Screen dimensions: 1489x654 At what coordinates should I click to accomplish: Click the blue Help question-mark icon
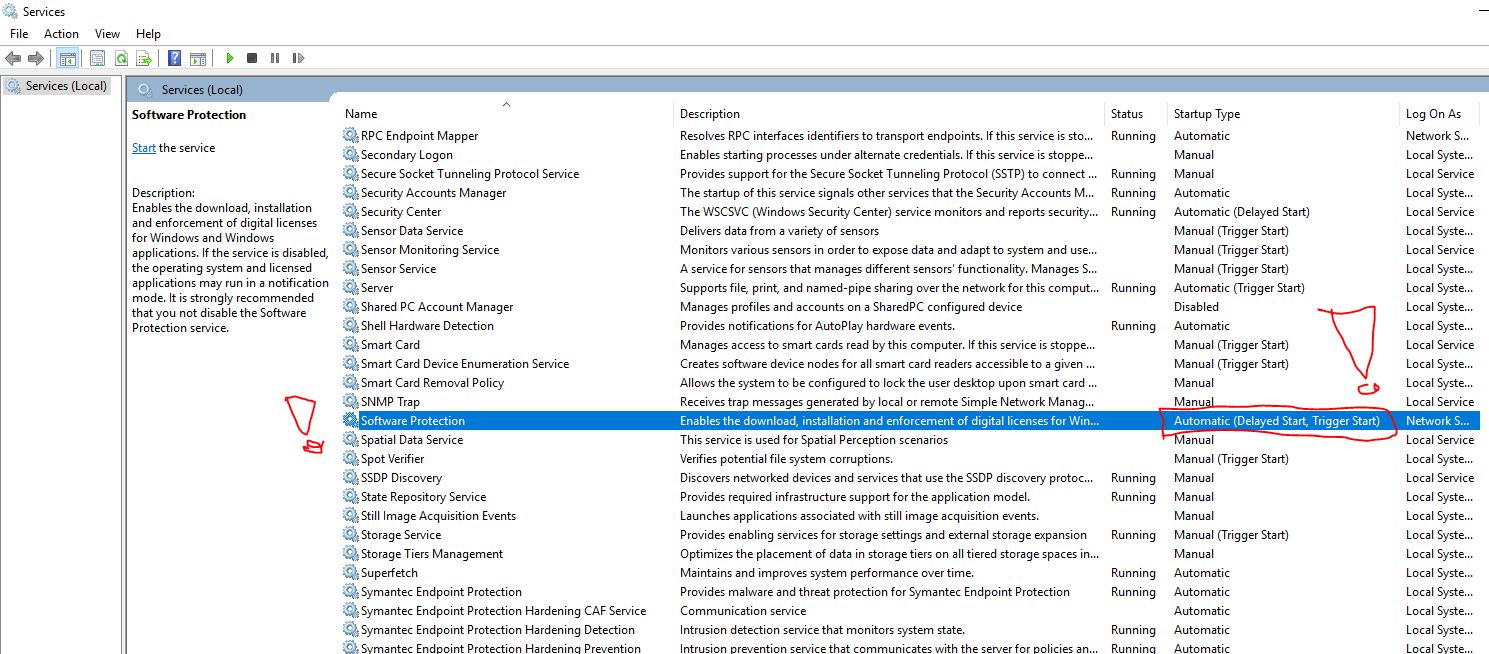[175, 59]
